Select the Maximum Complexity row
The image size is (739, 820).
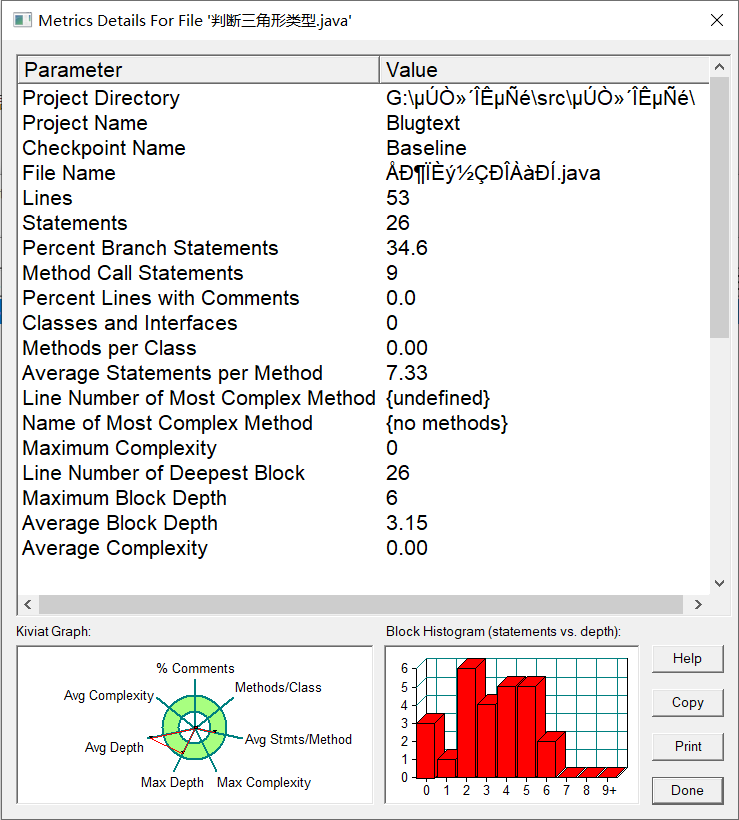(363, 448)
